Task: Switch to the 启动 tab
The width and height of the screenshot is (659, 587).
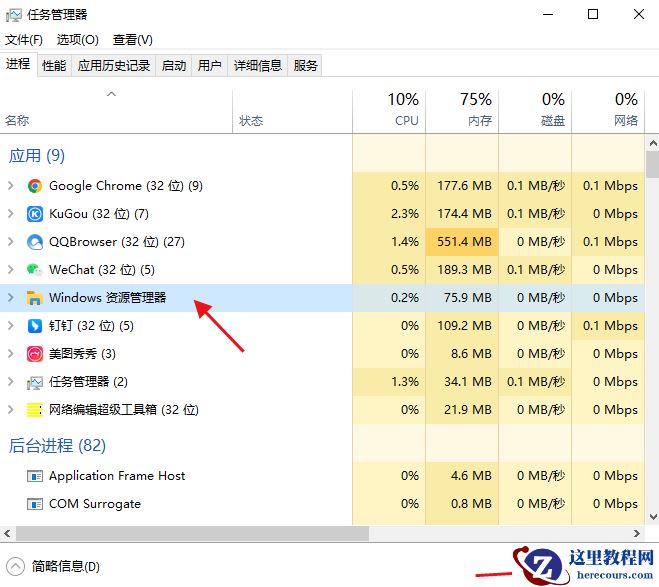Action: [x=174, y=66]
